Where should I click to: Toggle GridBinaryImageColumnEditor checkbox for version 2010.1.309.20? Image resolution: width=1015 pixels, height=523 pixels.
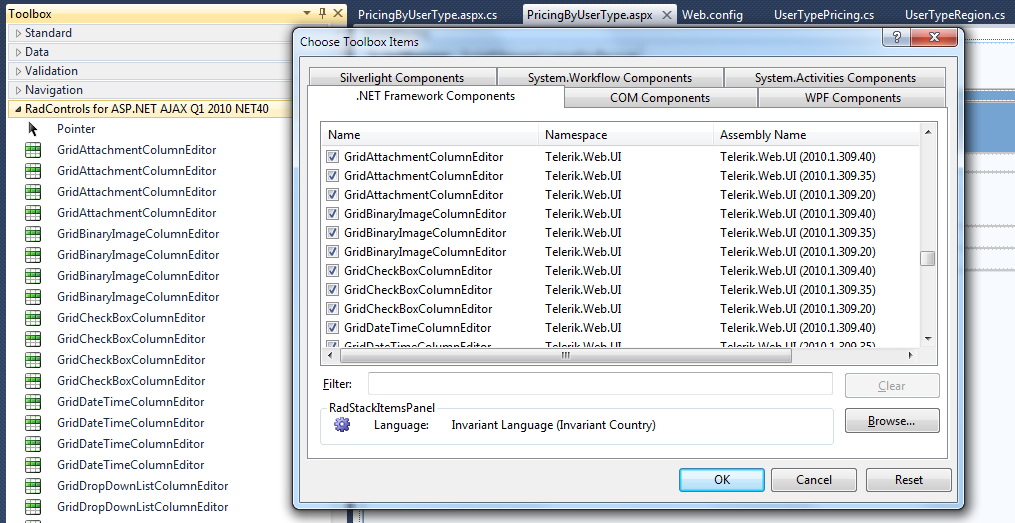coord(332,252)
